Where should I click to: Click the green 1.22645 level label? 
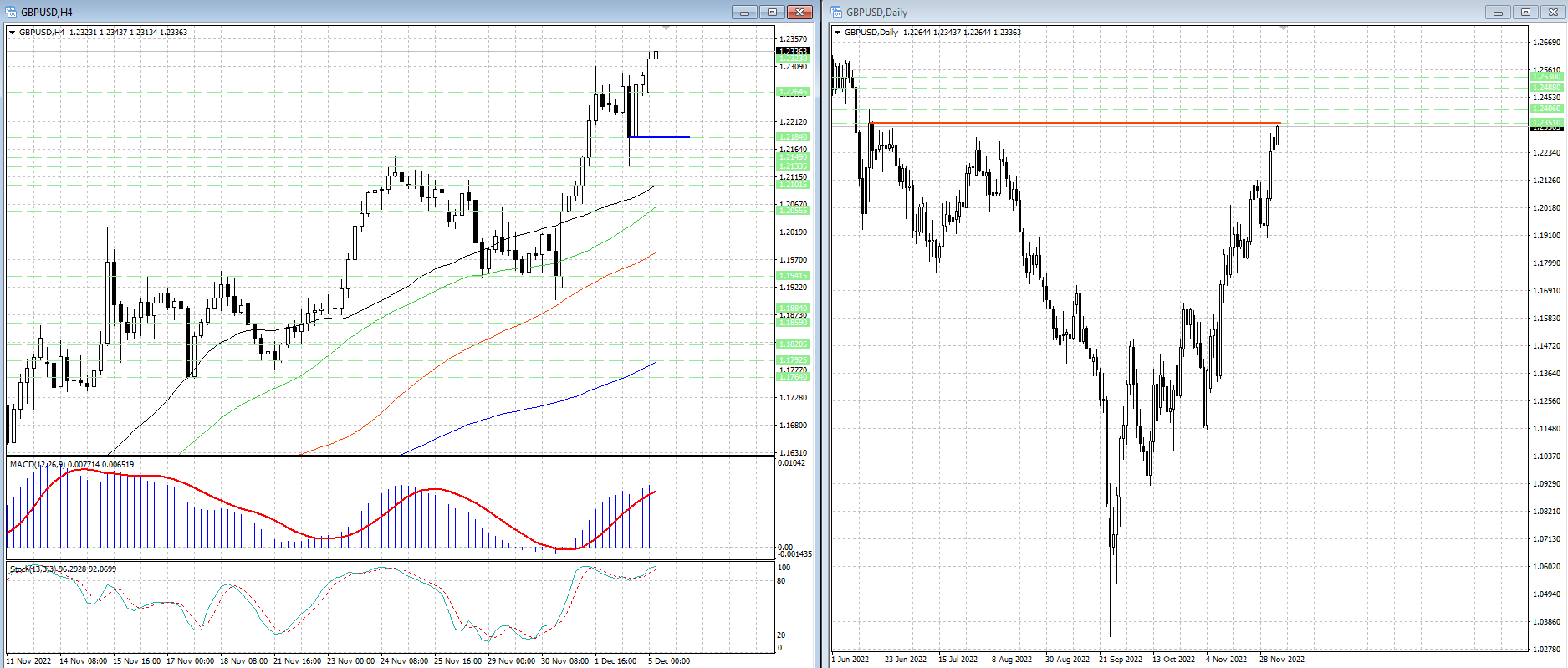coord(793,92)
